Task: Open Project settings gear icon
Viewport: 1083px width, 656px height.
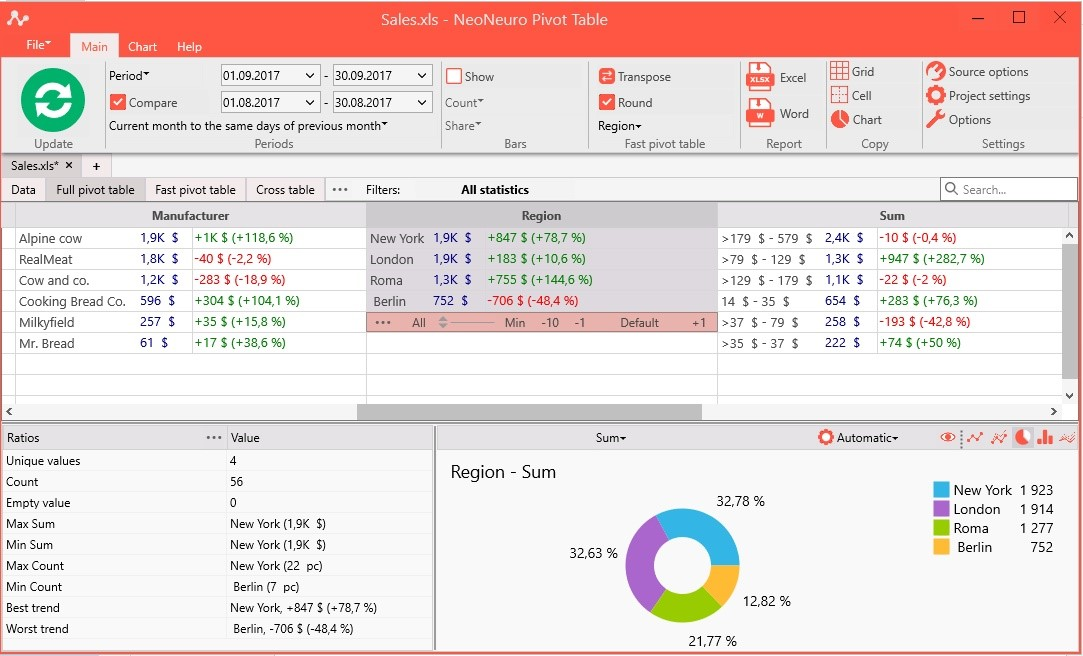Action: point(935,95)
